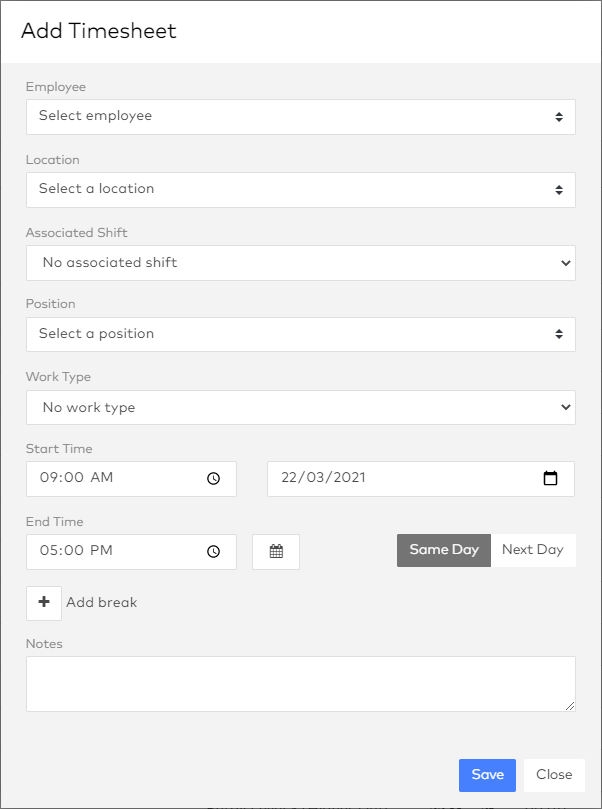Click the plus icon to add a break

[43, 602]
